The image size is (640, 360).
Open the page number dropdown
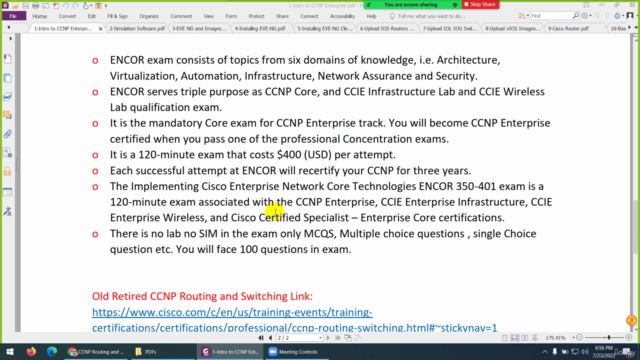pyautogui.click(x=320, y=338)
